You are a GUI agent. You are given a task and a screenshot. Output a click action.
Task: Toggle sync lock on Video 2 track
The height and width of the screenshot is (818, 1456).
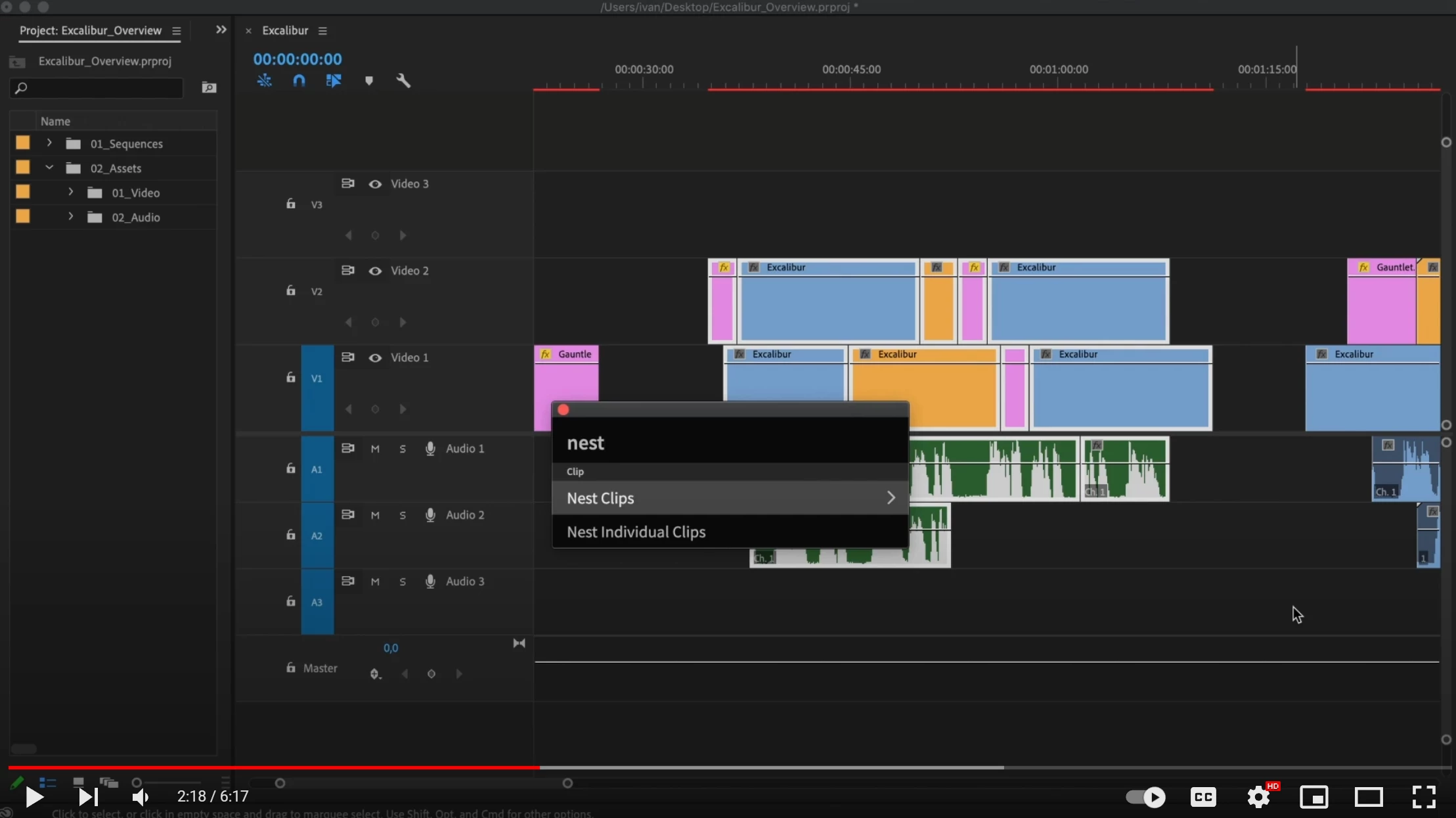point(347,271)
